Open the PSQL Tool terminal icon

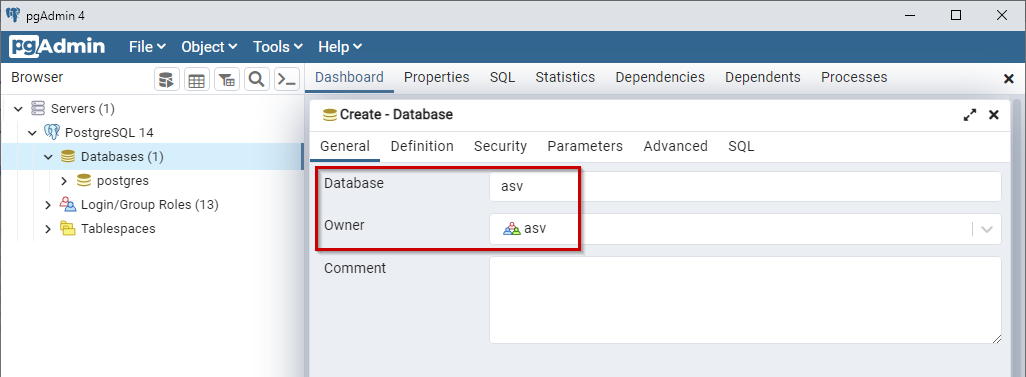point(287,80)
